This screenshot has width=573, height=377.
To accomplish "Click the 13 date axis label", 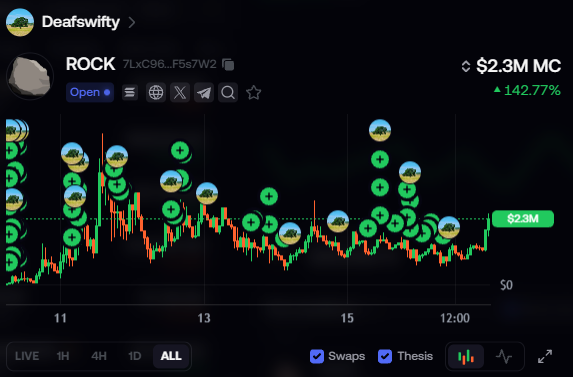I will [x=204, y=318].
